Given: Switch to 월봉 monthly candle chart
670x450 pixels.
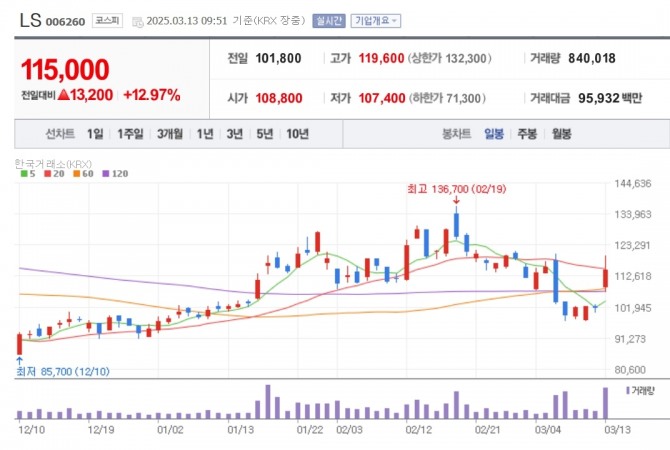Looking at the screenshot, I should [x=561, y=134].
